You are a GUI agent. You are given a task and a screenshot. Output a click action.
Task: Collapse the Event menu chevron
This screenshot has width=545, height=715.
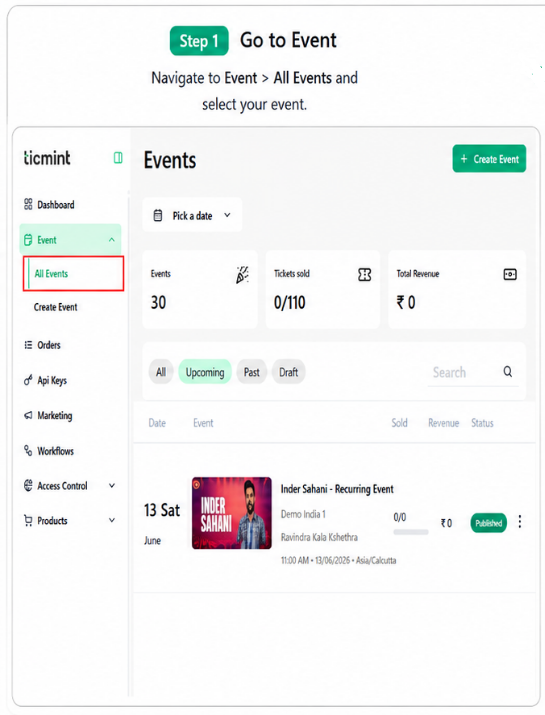112,240
